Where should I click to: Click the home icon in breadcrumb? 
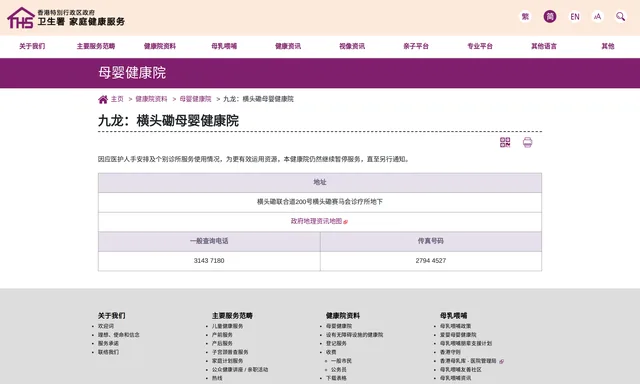coord(103,99)
